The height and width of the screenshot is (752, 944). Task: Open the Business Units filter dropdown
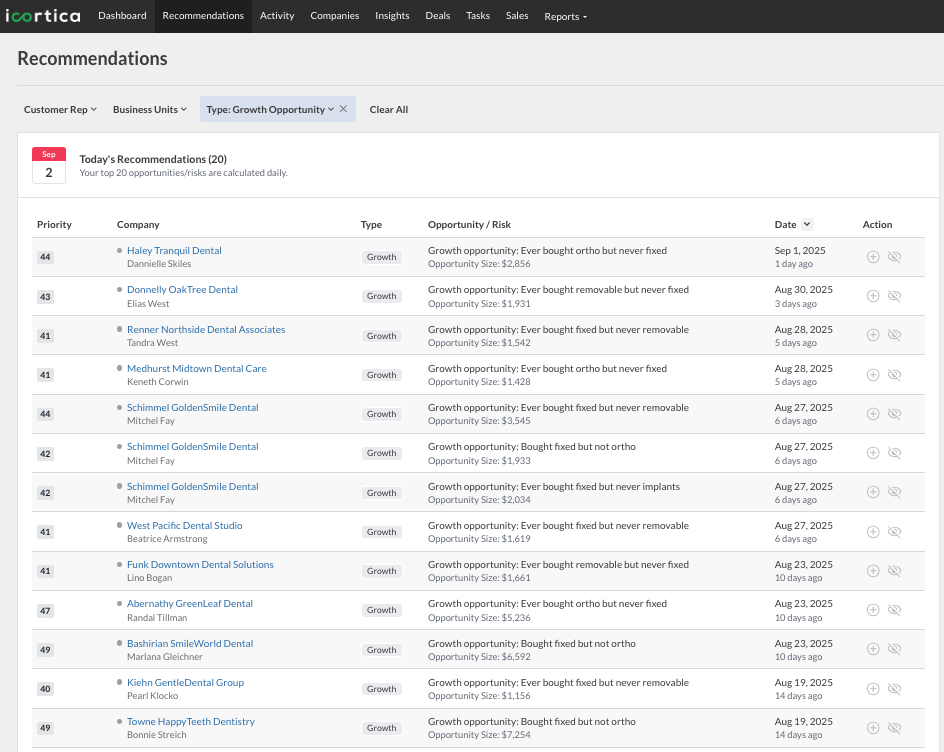coord(149,109)
